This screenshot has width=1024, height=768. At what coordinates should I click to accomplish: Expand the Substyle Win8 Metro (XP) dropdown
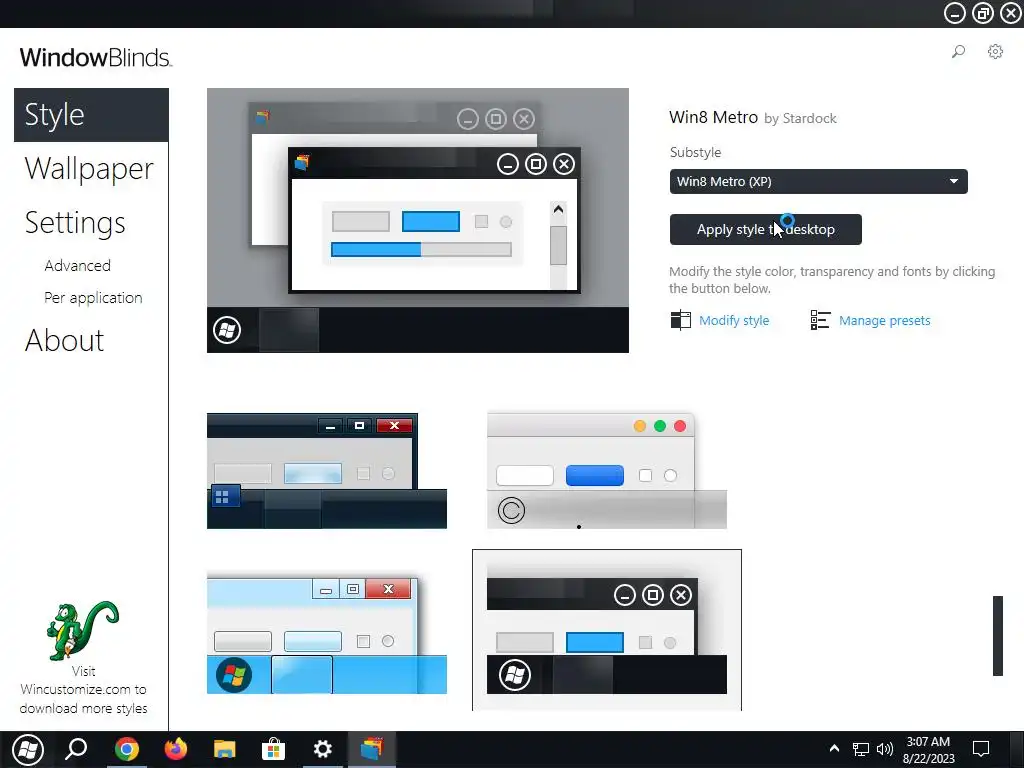[818, 182]
